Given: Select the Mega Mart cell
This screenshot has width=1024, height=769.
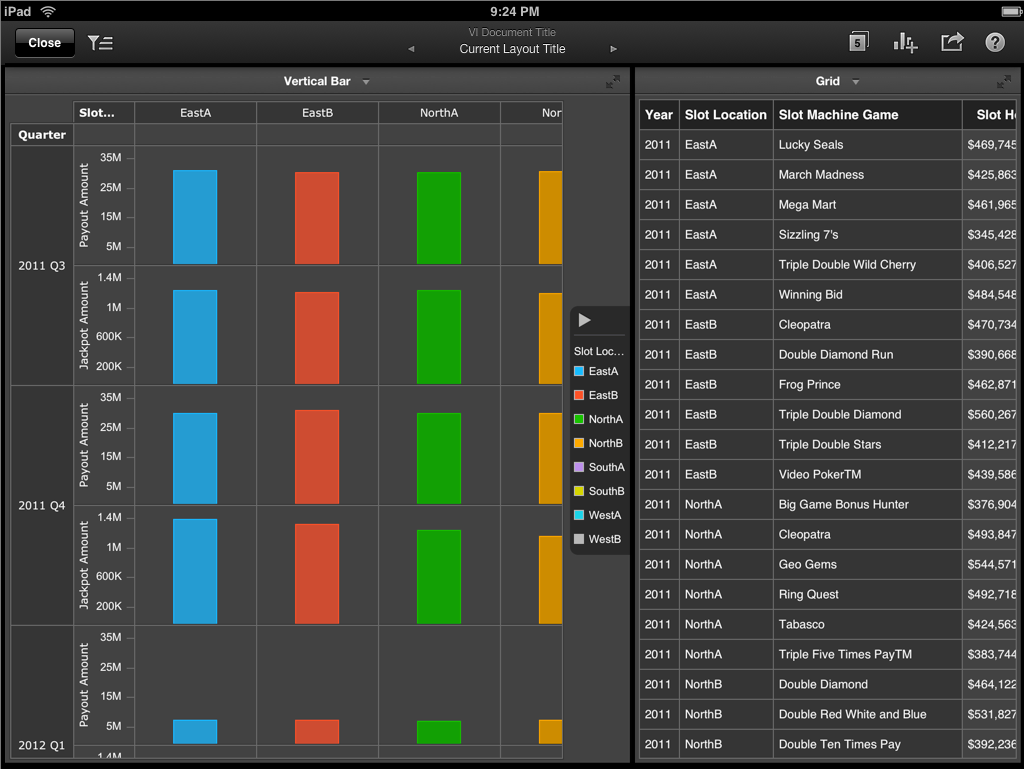Looking at the screenshot, I should [867, 205].
